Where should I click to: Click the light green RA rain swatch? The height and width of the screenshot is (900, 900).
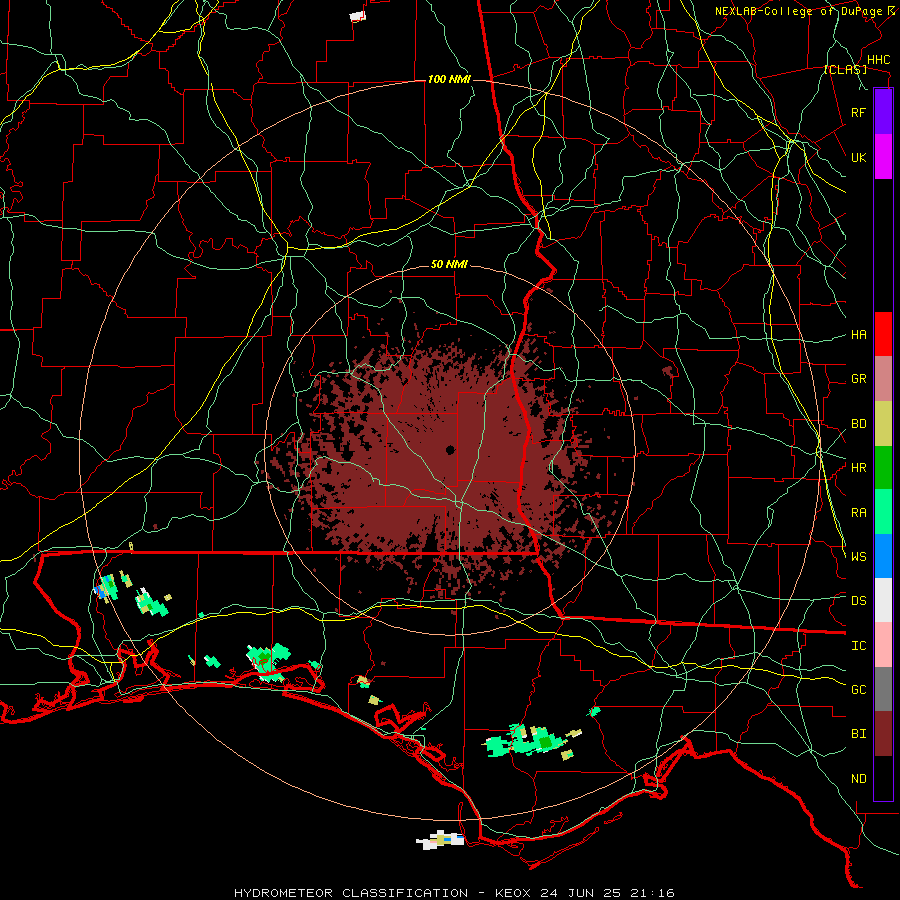point(883,512)
